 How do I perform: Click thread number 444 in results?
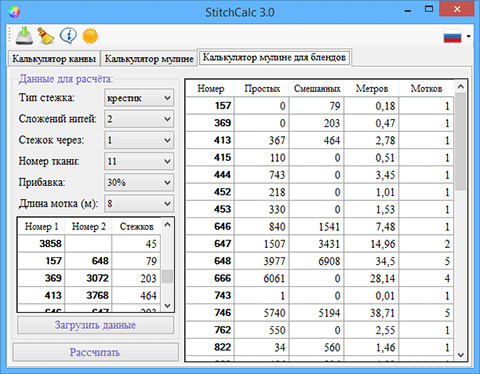(210, 175)
